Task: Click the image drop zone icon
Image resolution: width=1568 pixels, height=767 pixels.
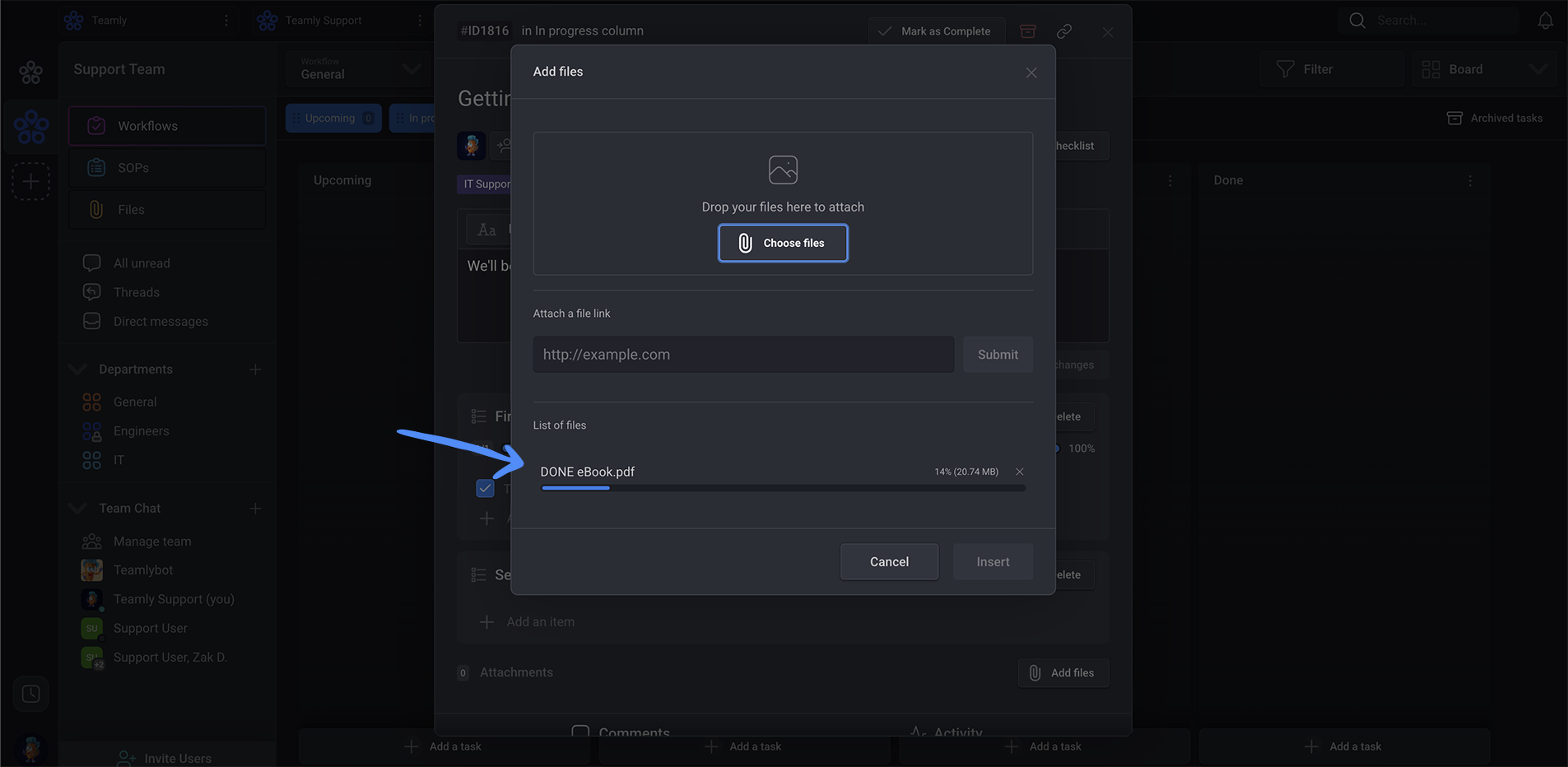Action: (x=783, y=170)
